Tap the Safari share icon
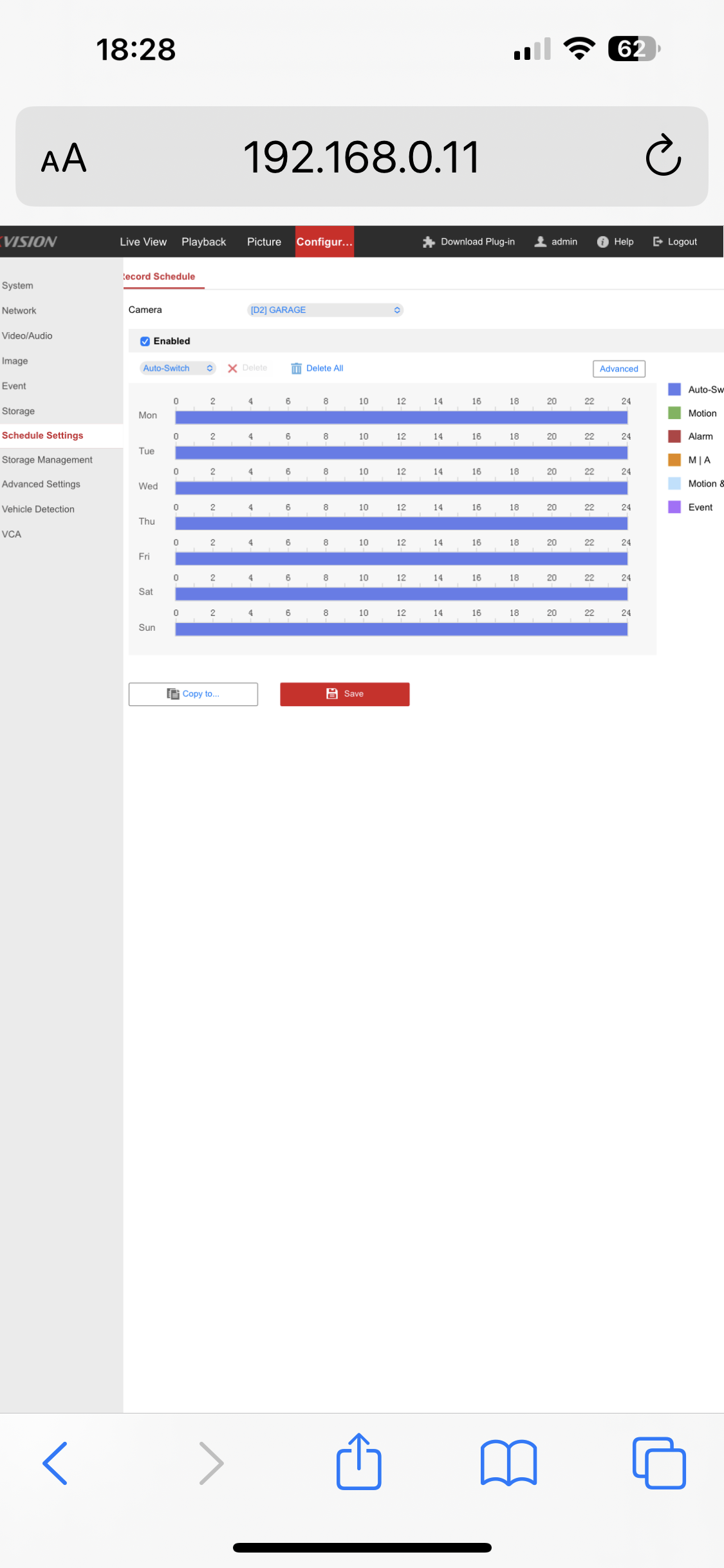Viewport: 724px width, 1568px height. coord(358,1462)
